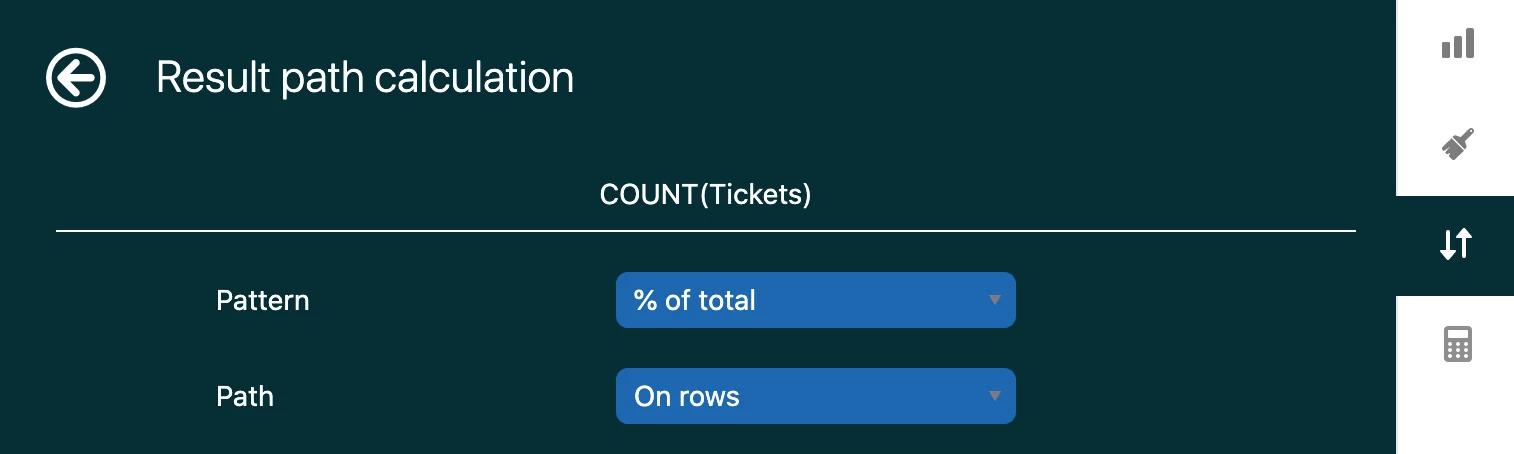
Task: Go back using the circled arrow icon
Action: pyautogui.click(x=76, y=77)
